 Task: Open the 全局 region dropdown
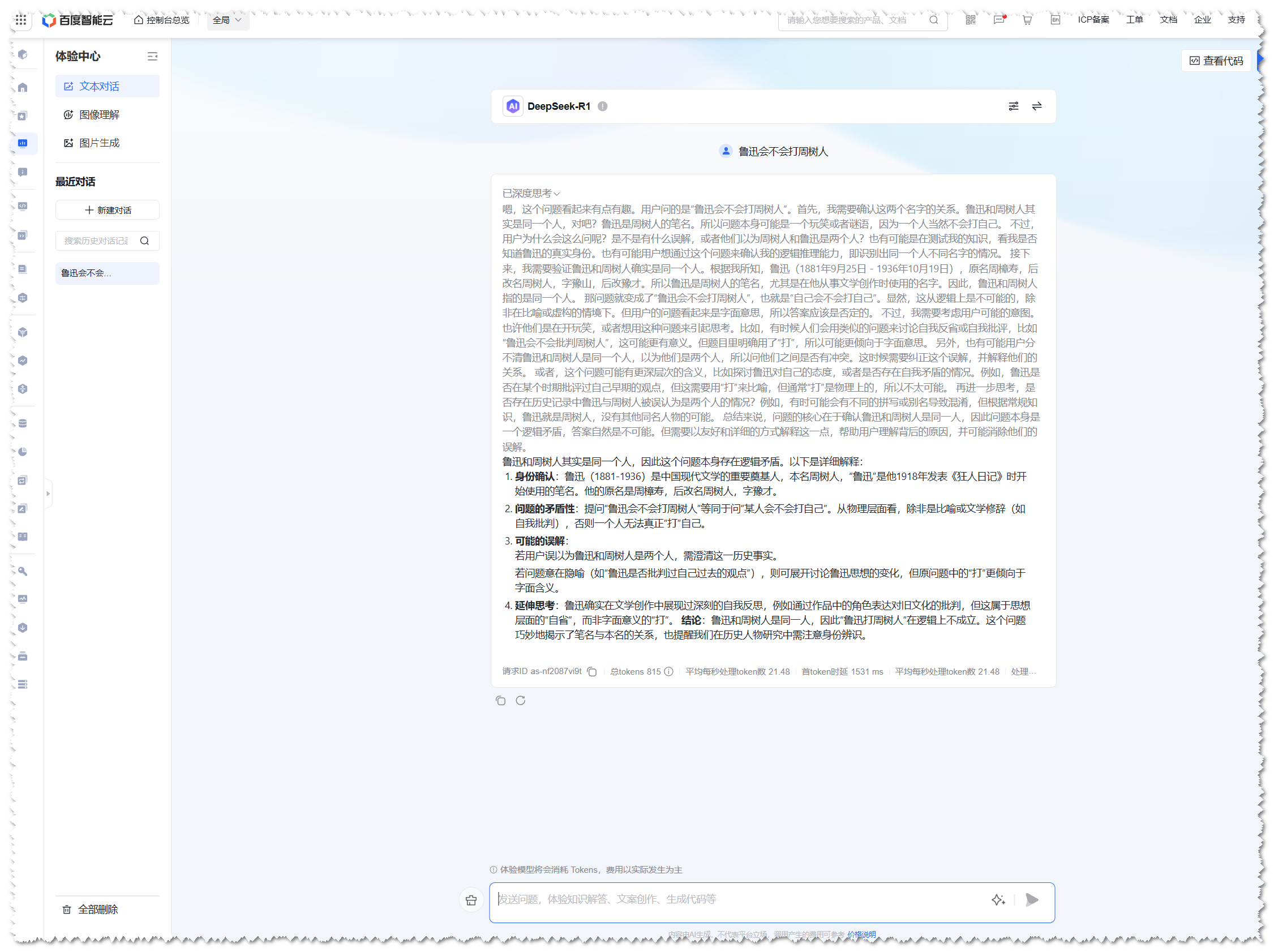[x=228, y=20]
